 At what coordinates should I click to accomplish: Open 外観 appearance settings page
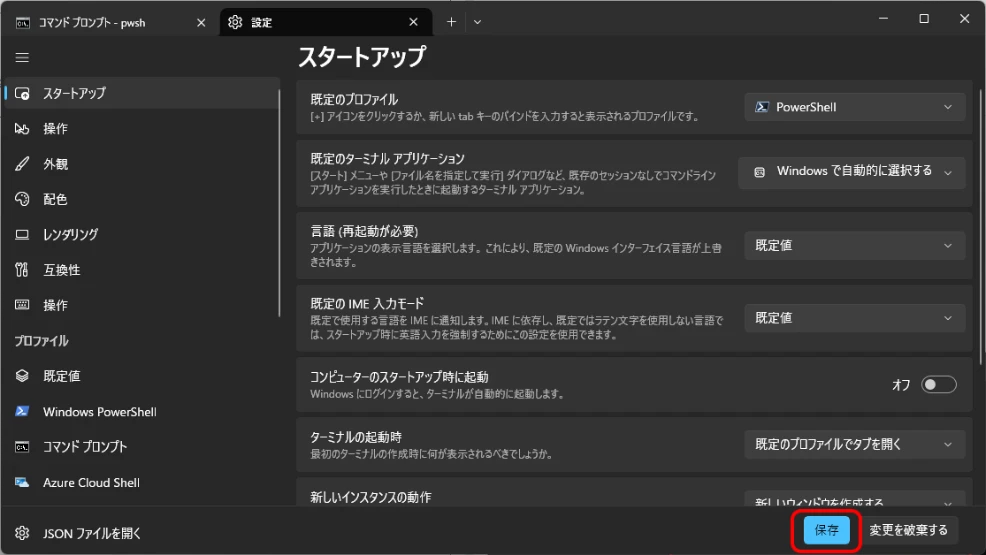click(56, 164)
